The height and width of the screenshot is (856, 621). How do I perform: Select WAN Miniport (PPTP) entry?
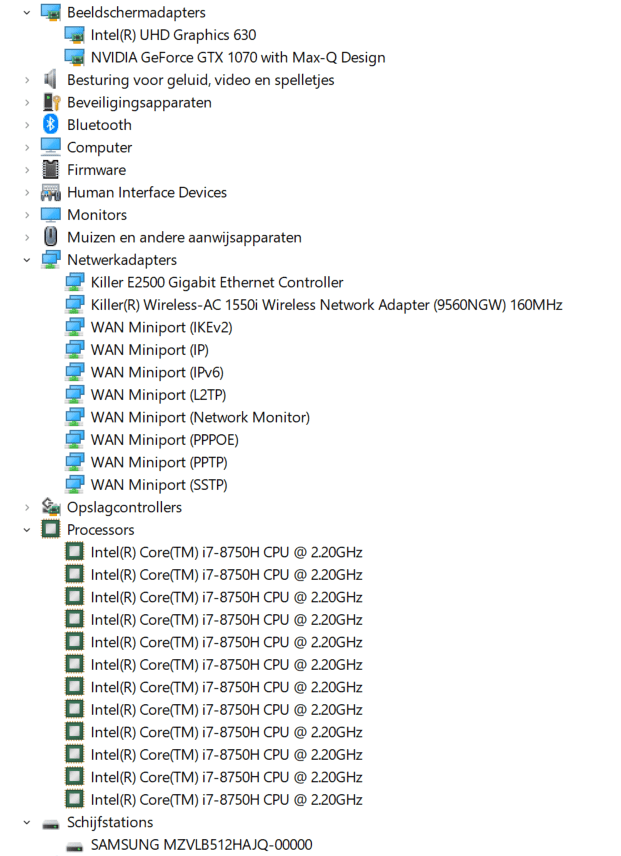pyautogui.click(x=159, y=462)
